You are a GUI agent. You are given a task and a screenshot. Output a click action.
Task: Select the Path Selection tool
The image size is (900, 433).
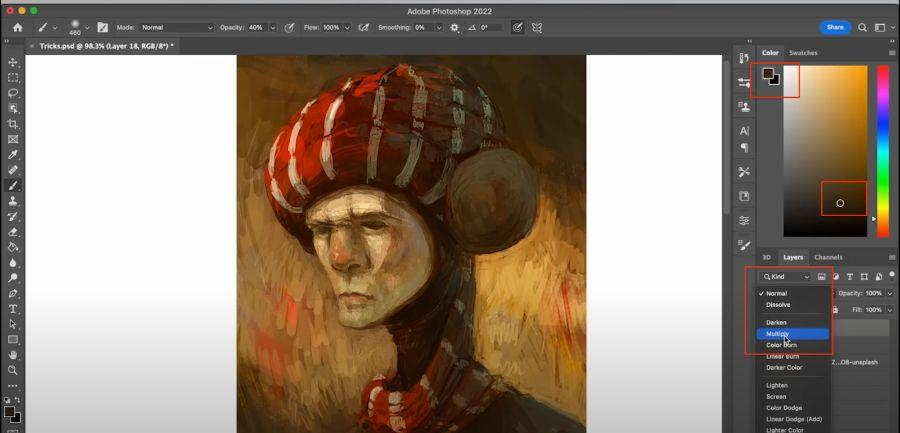pyautogui.click(x=13, y=324)
